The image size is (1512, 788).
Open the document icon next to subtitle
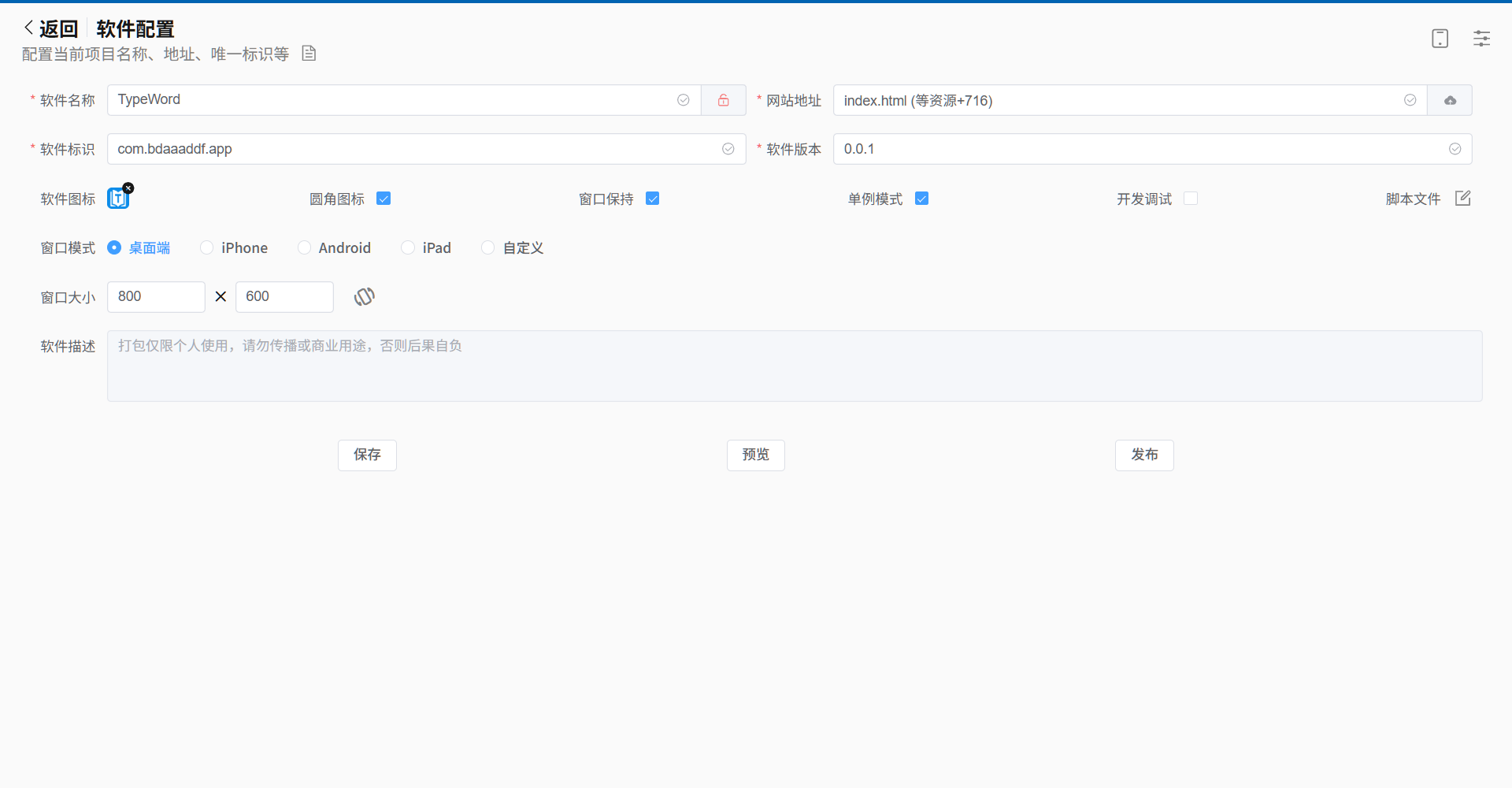[x=309, y=54]
